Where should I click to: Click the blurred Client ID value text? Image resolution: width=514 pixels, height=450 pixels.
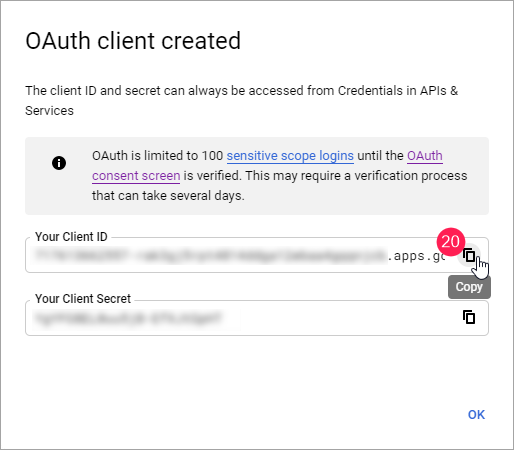click(x=210, y=256)
